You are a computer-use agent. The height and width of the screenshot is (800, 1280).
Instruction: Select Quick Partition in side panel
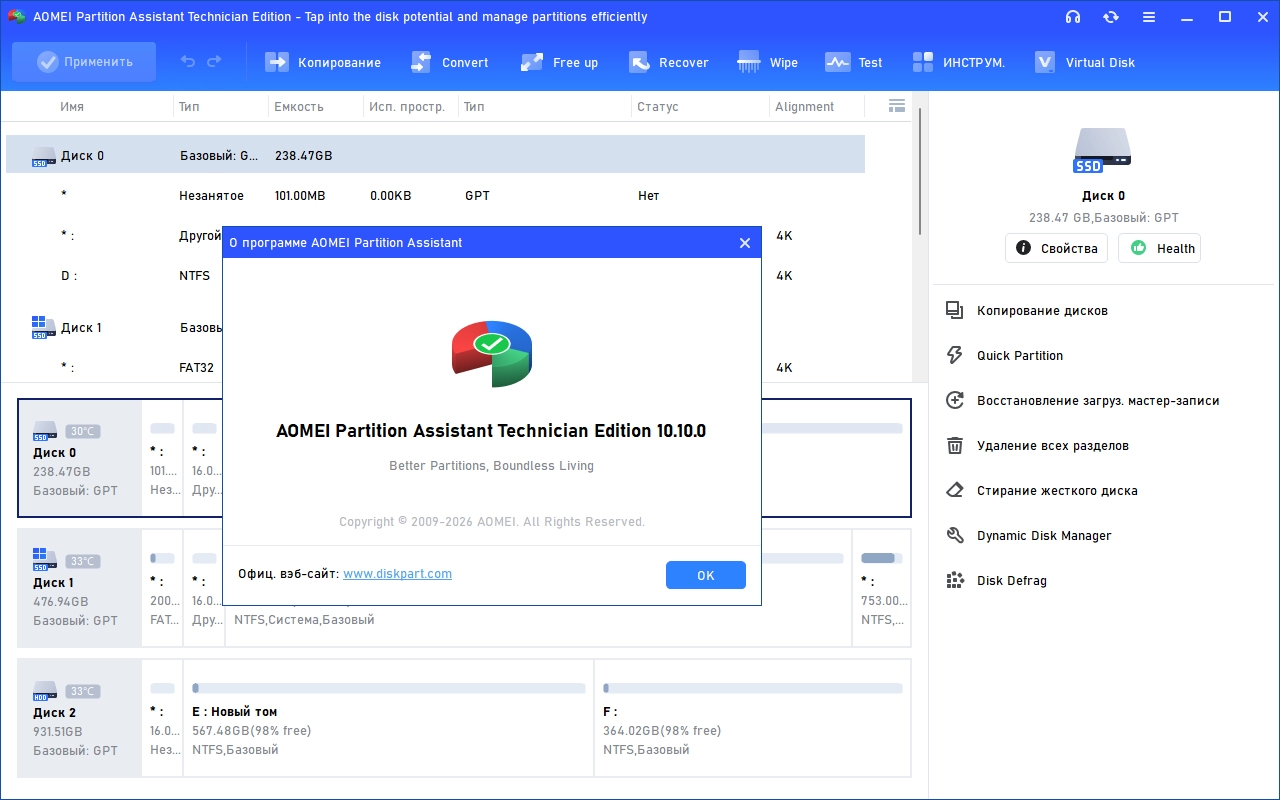[1019, 356]
